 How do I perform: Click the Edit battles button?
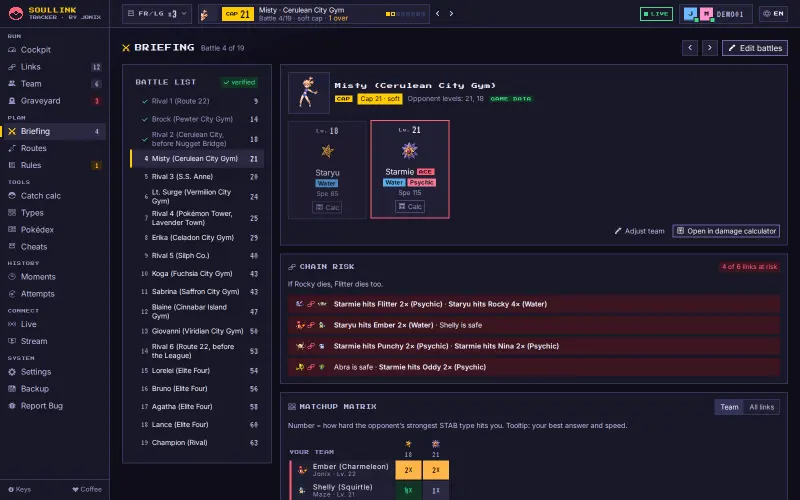pyautogui.click(x=755, y=48)
